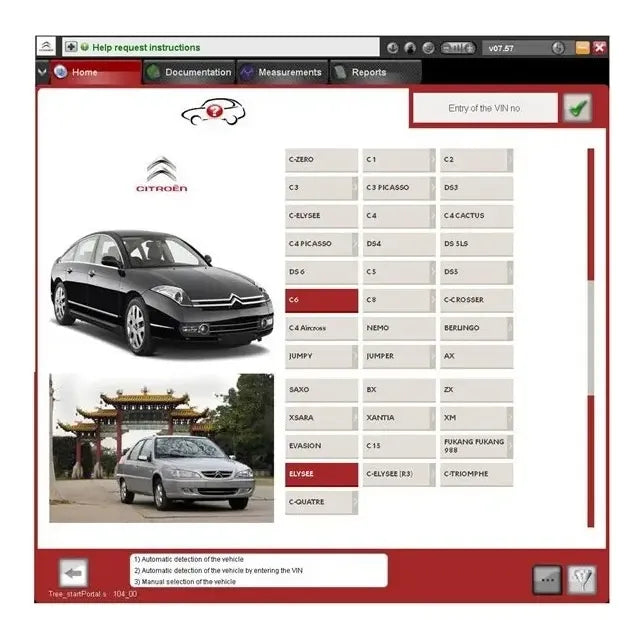Viewport: 641px width, 641px height.
Task: Click the plus icon beside Help request instructions
Action: click(71, 47)
